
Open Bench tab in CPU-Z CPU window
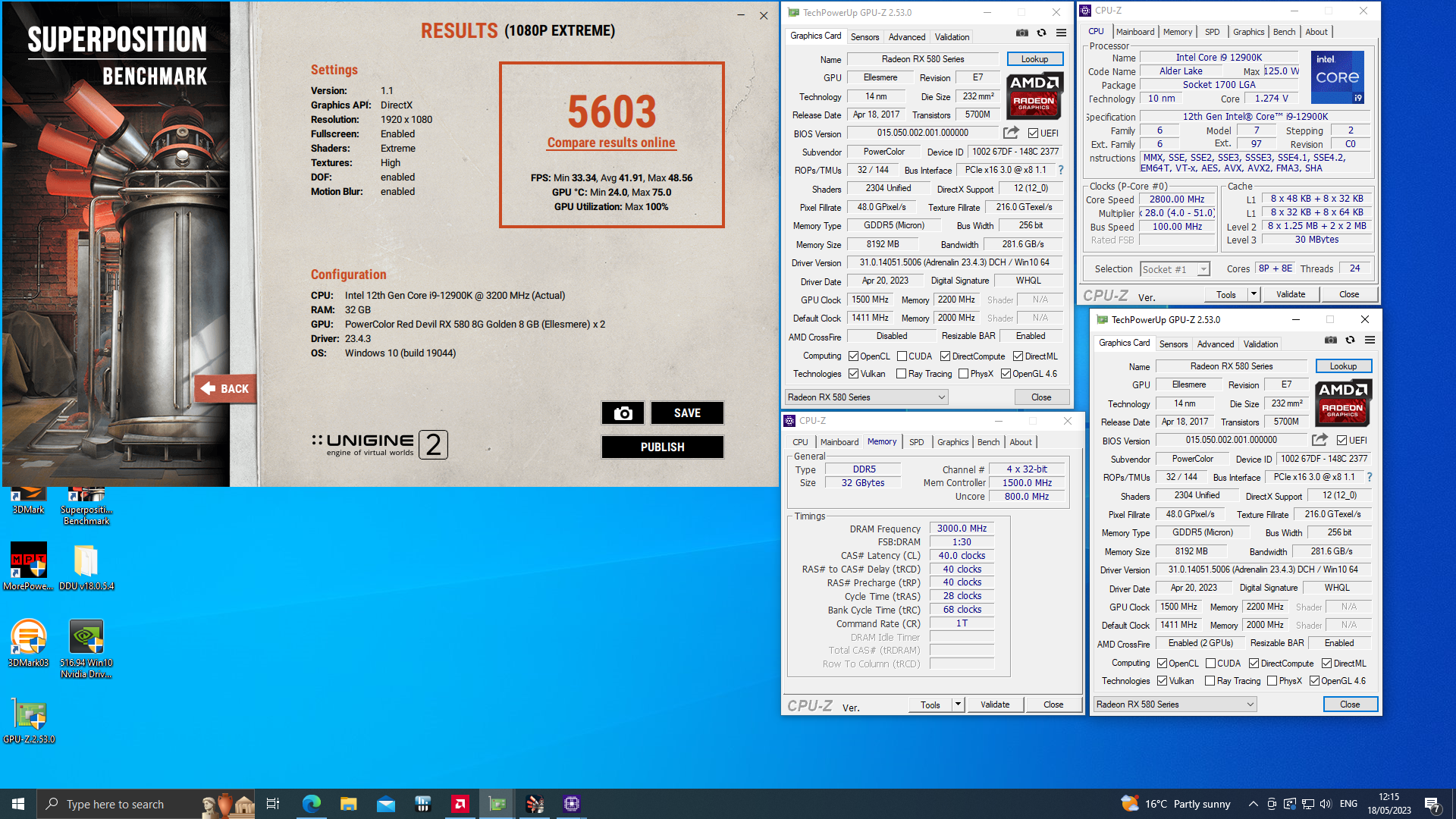[x=1284, y=32]
